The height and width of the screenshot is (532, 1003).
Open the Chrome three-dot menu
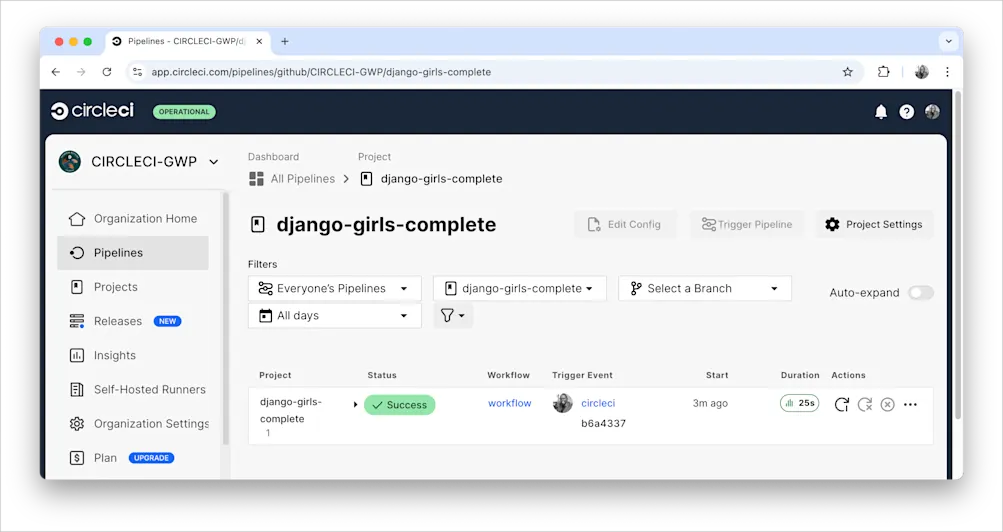click(947, 72)
